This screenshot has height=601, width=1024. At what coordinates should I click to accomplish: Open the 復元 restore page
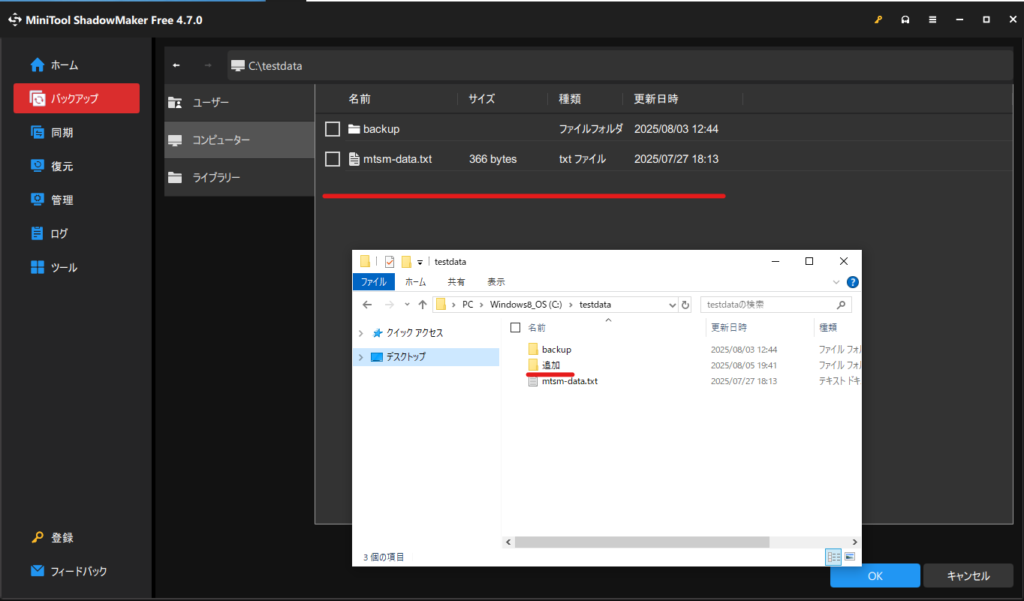pos(52,166)
